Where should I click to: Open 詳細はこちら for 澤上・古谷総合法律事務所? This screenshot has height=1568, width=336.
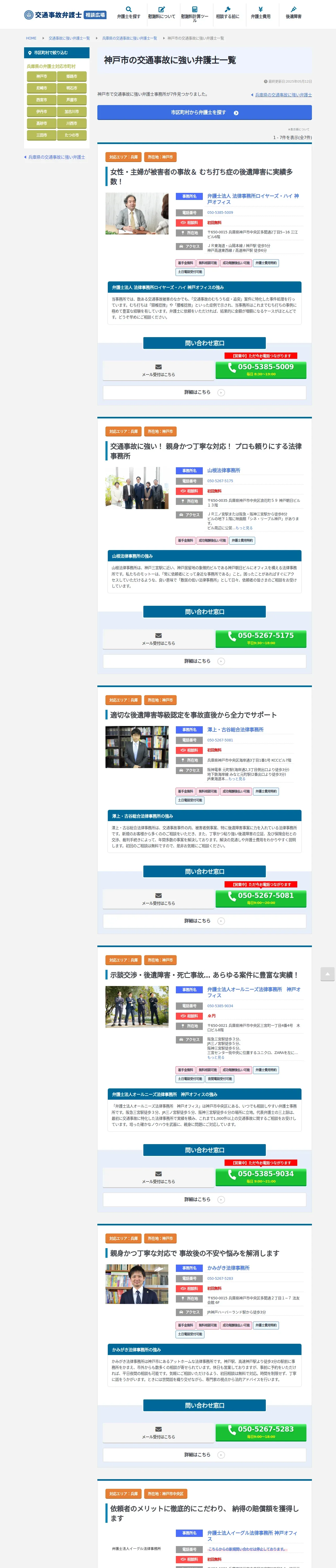pos(204,920)
